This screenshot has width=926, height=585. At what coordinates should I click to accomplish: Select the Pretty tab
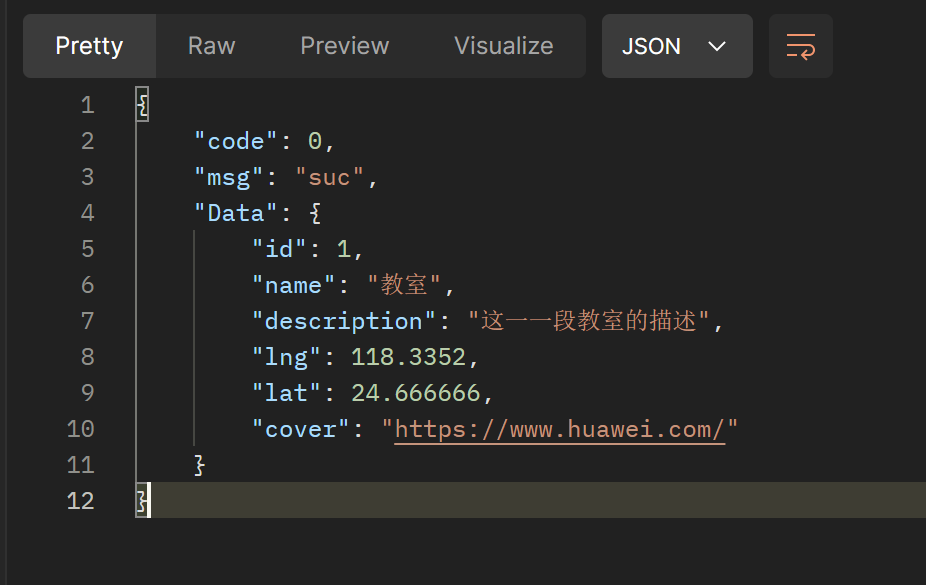88,45
